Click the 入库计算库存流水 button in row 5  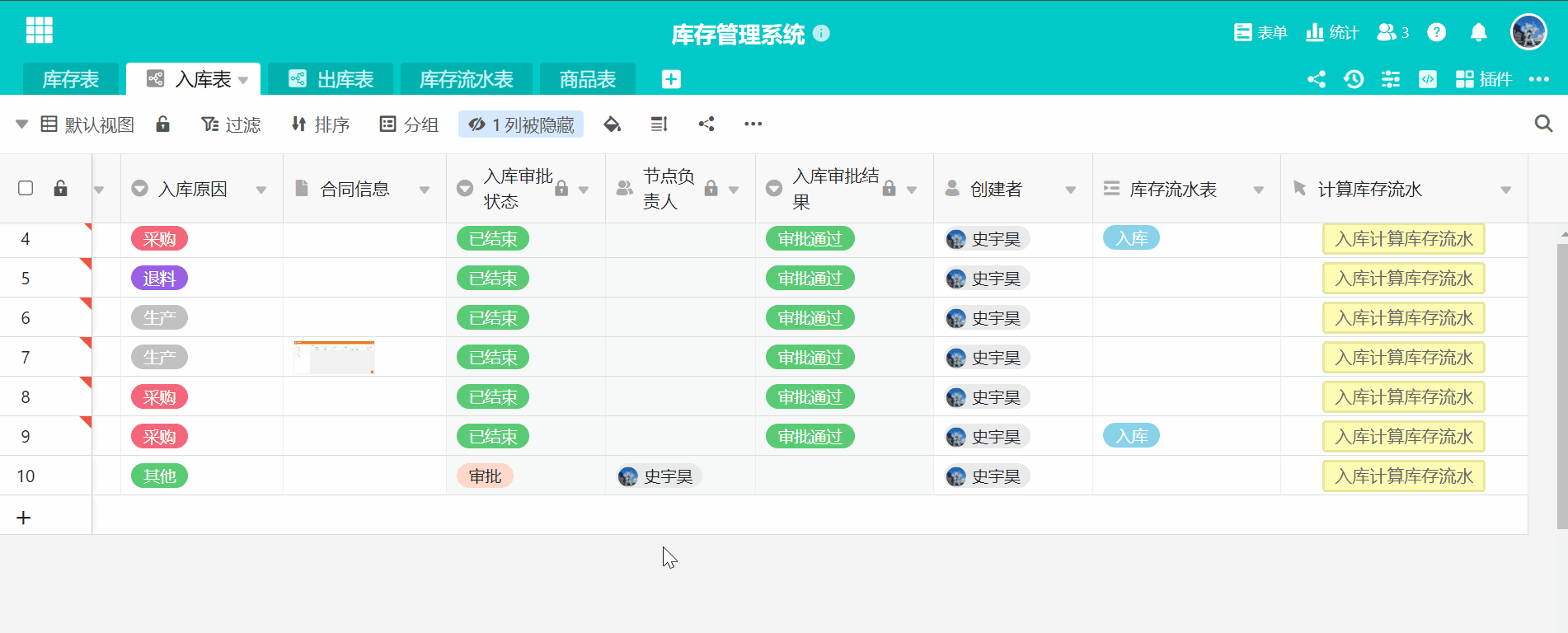pos(1404,279)
